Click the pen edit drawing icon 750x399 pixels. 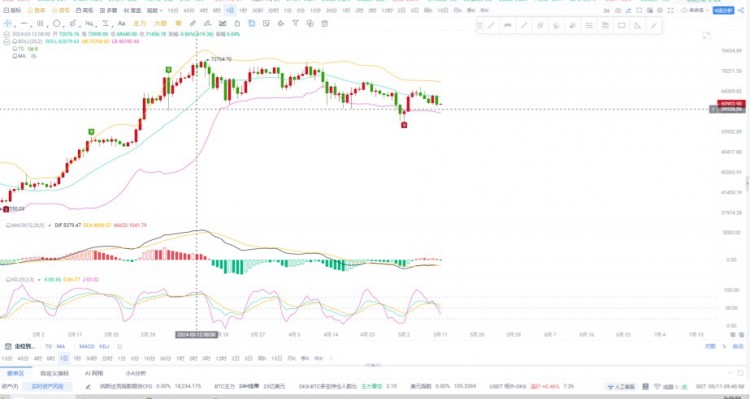point(207,23)
